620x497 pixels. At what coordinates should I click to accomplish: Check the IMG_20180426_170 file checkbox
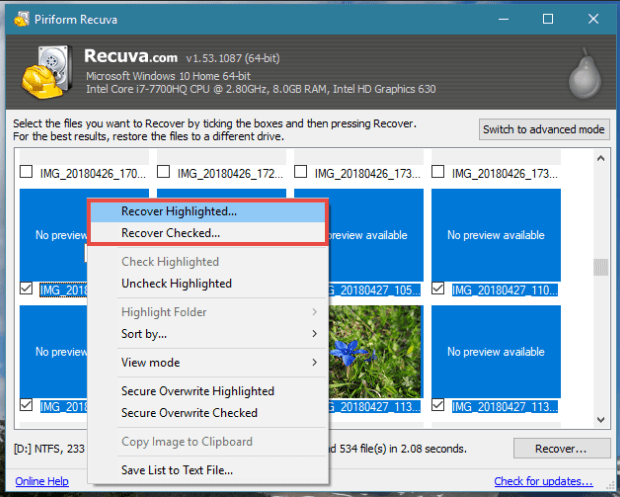[x=27, y=172]
